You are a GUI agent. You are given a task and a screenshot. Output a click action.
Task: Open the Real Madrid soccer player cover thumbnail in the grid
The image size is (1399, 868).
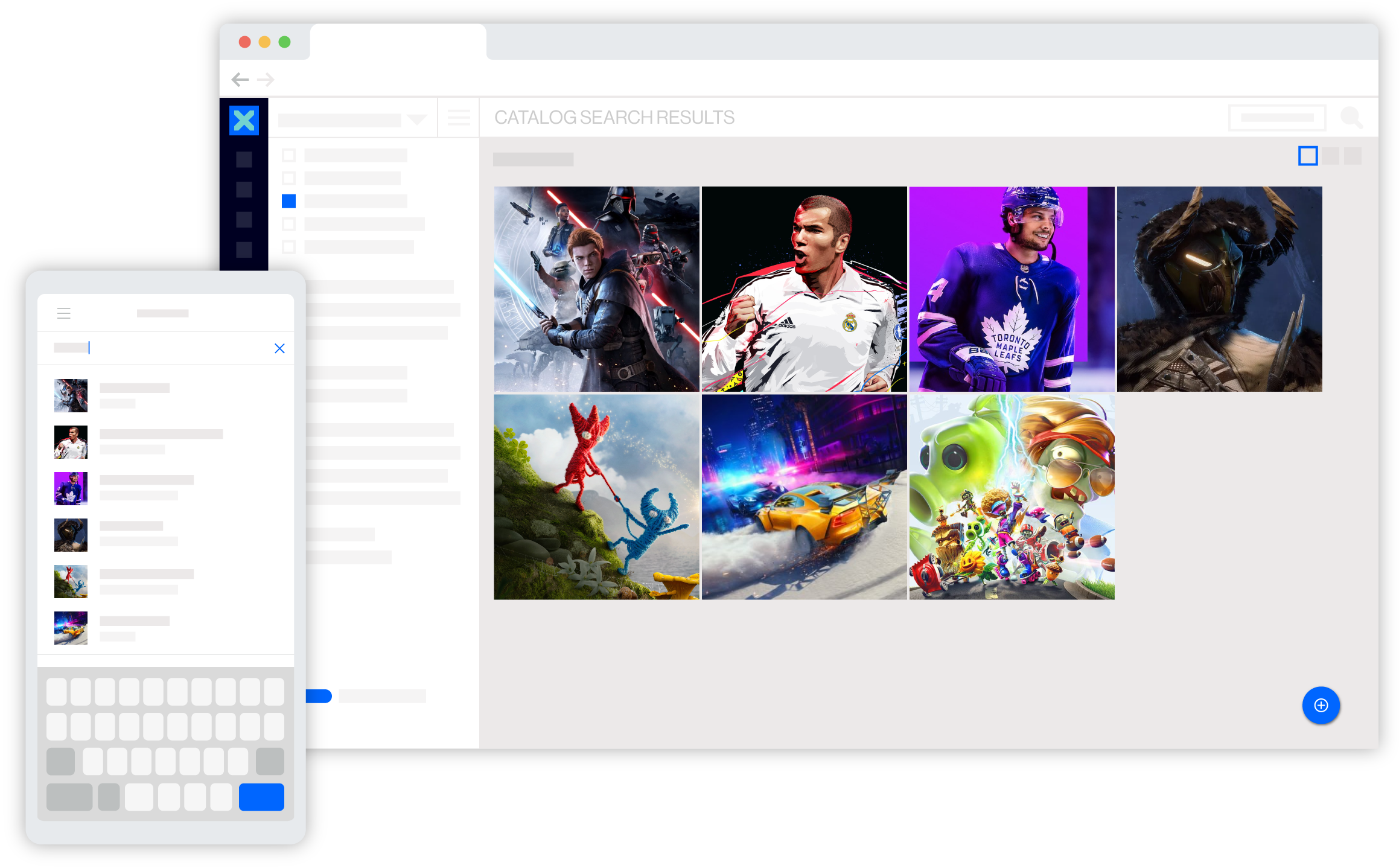pos(804,289)
